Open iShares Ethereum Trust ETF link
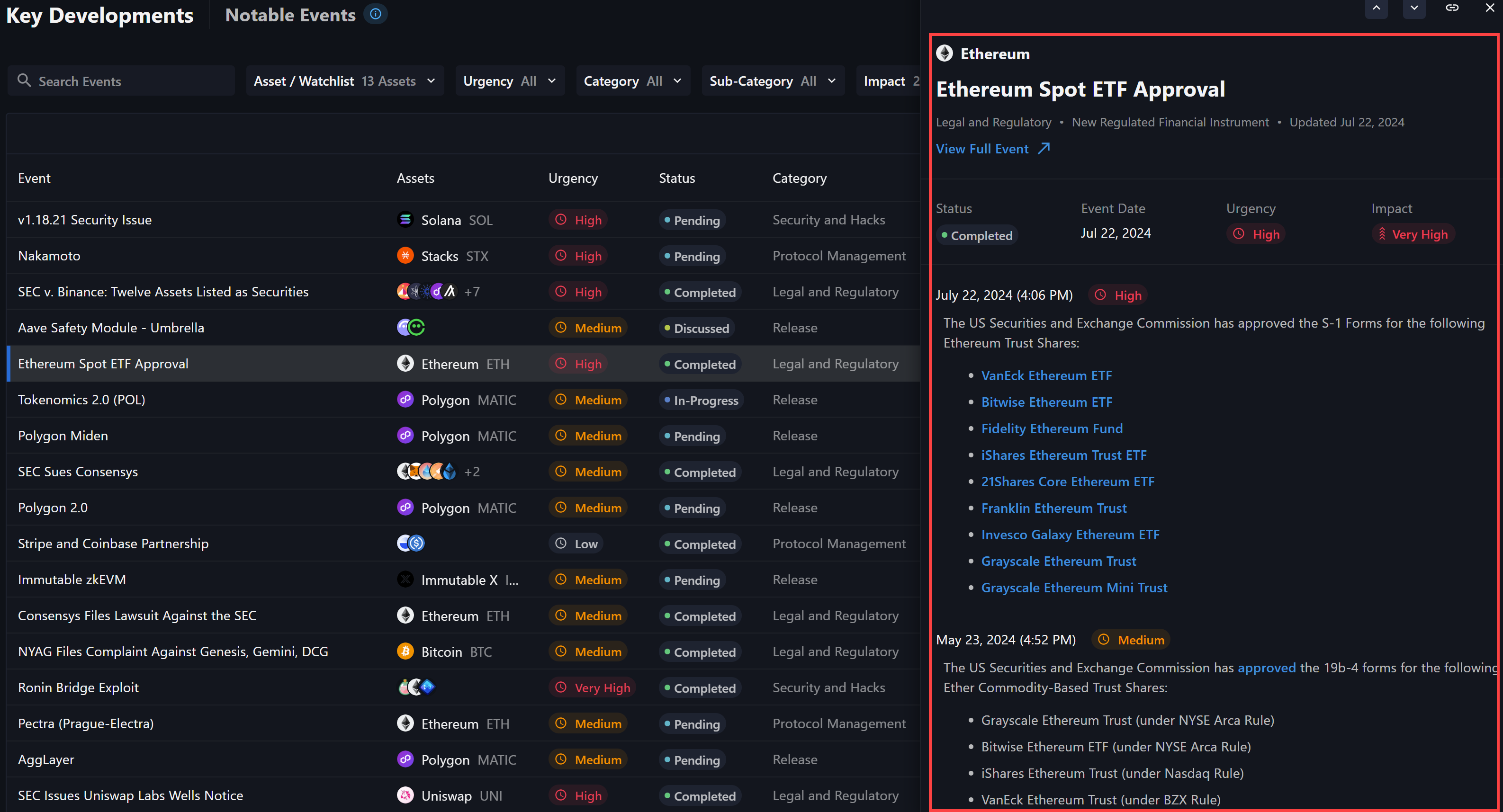The width and height of the screenshot is (1503, 812). click(1063, 455)
